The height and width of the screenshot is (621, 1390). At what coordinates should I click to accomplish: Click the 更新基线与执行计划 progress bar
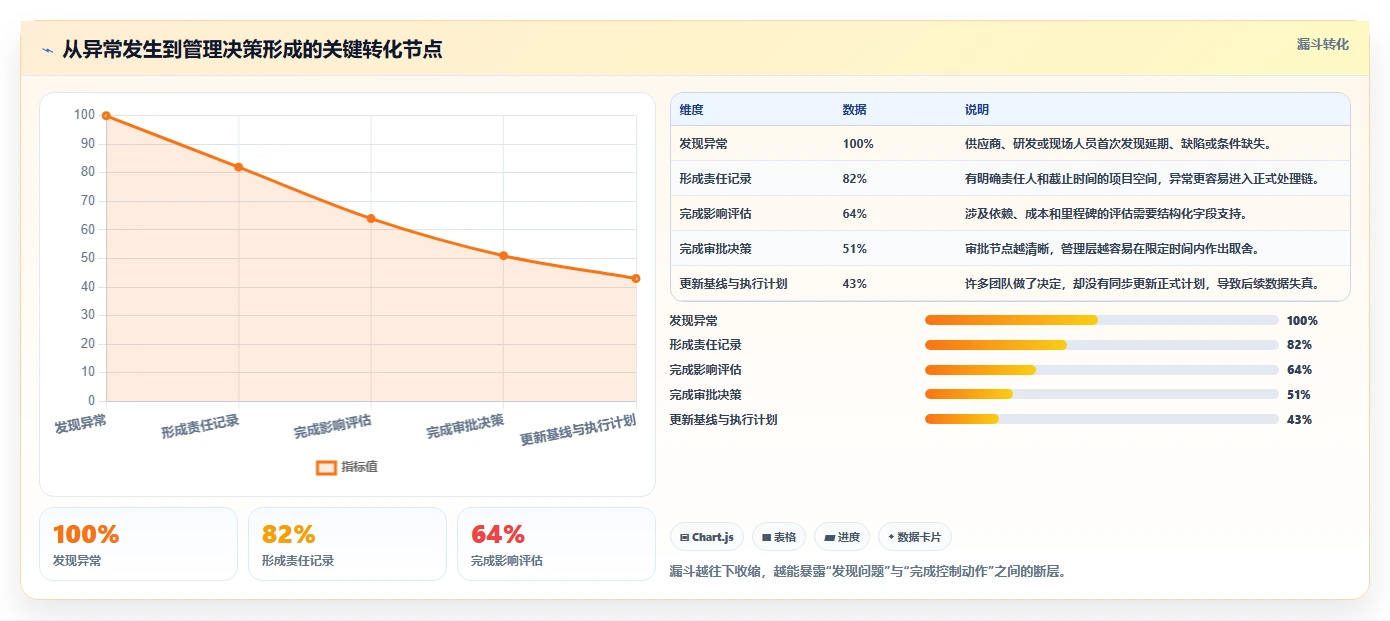coord(1101,420)
